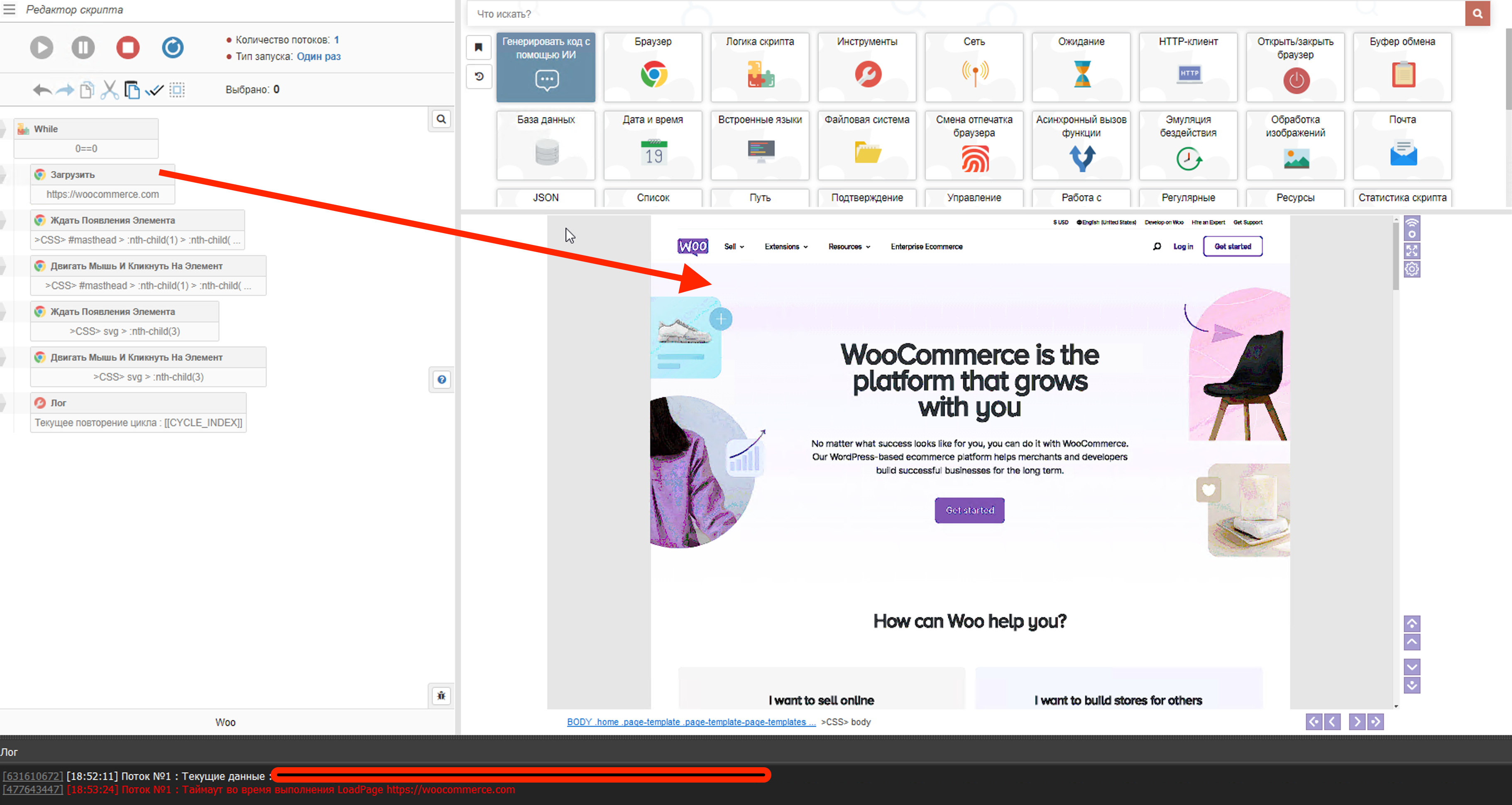Open the Browser actions category

(653, 67)
